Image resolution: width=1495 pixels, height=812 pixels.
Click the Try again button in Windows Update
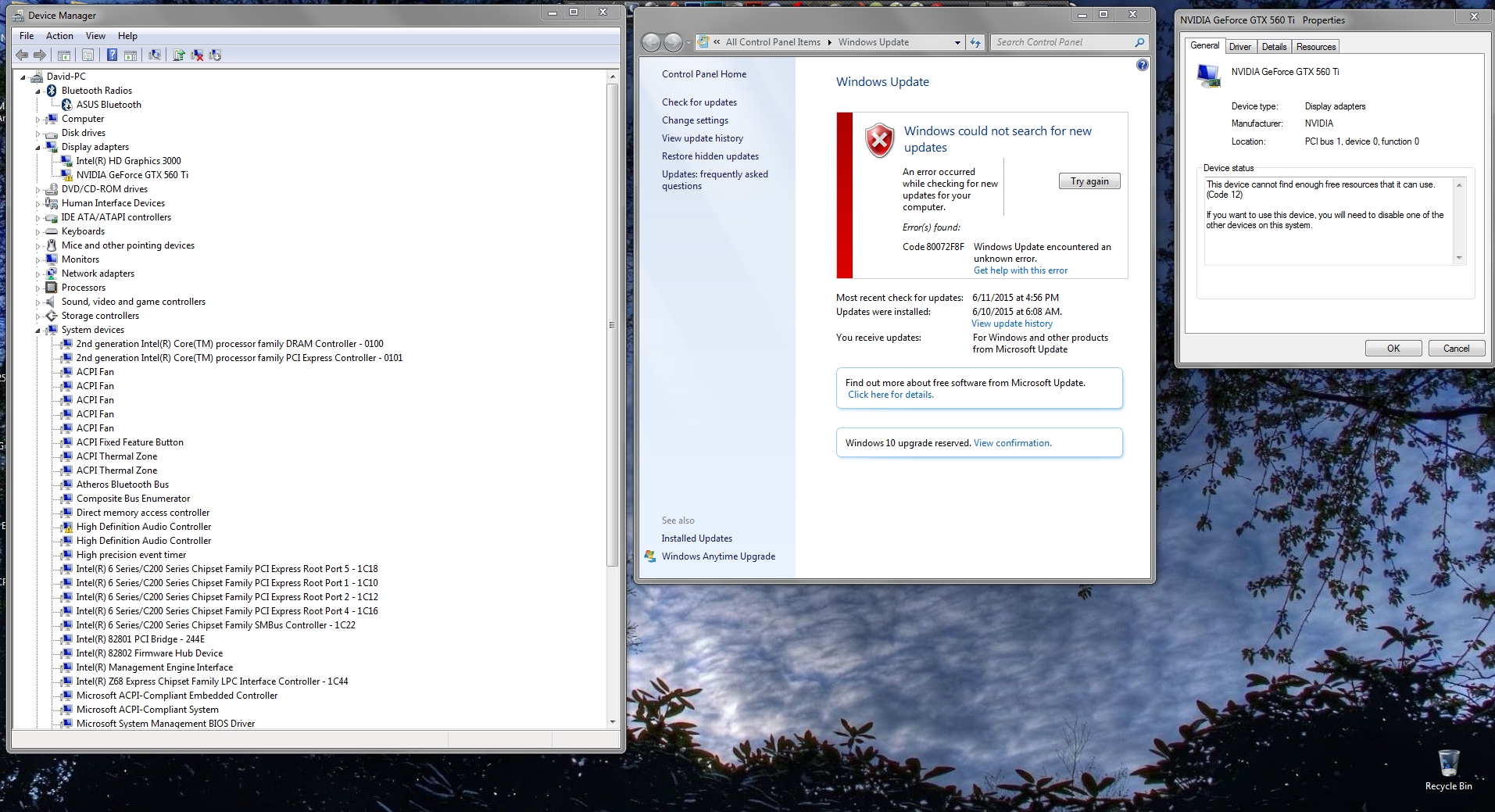(1089, 181)
